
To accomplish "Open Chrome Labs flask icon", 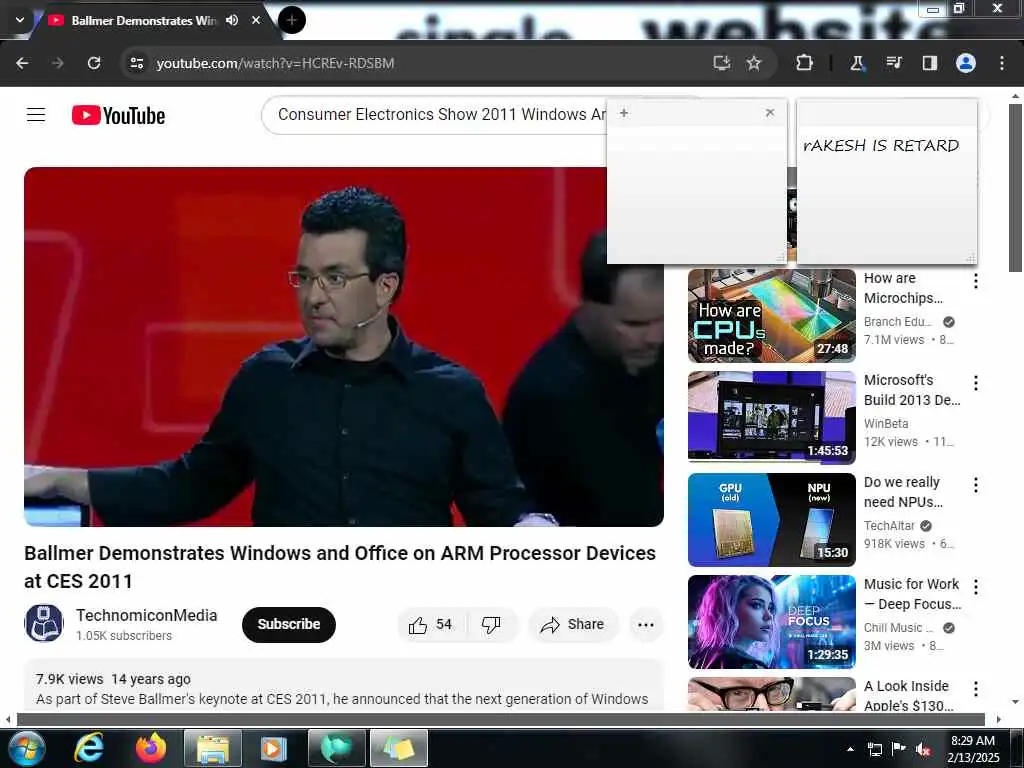I will (x=857, y=63).
